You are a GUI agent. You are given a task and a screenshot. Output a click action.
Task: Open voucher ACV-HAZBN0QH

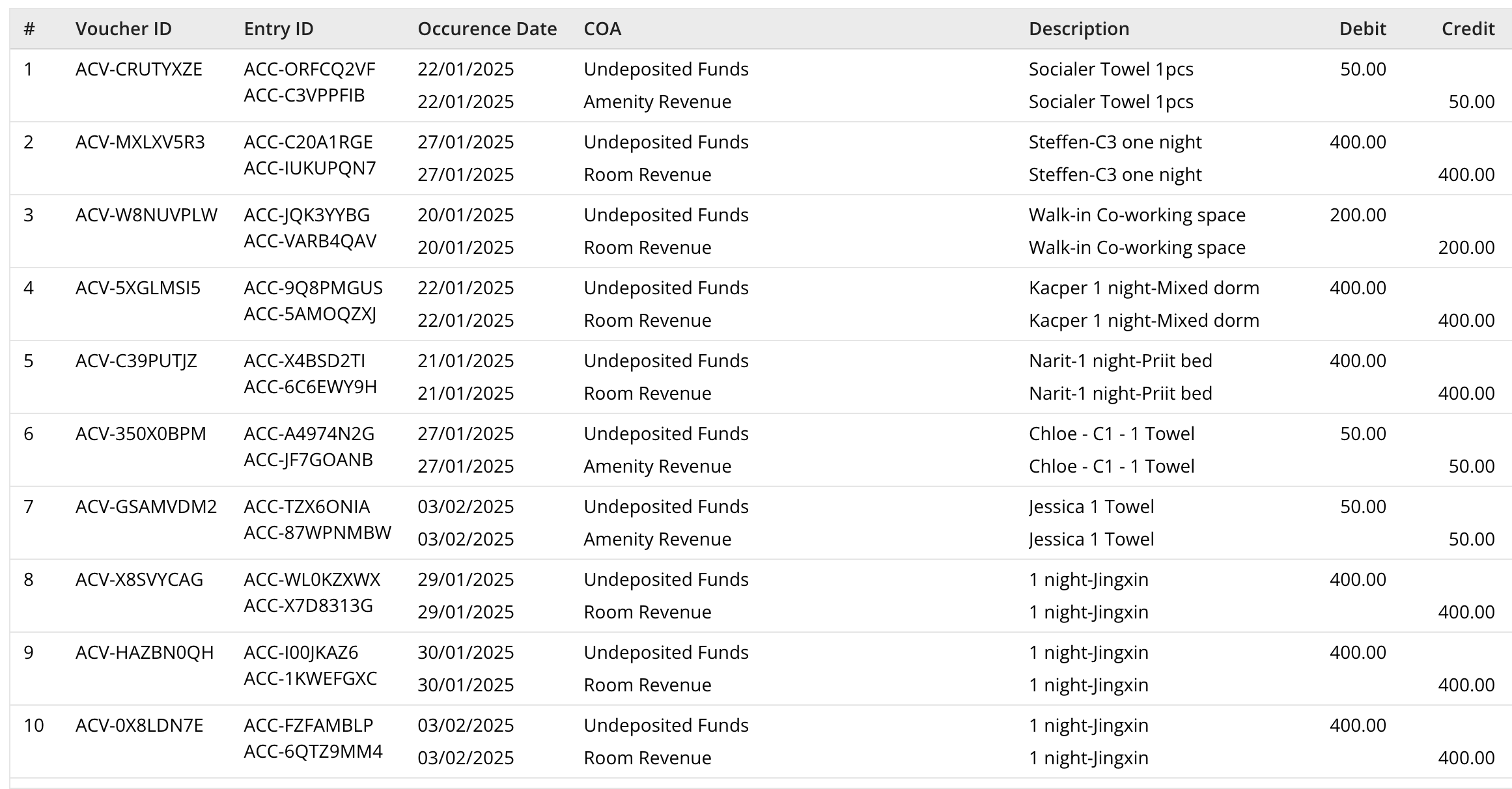145,652
